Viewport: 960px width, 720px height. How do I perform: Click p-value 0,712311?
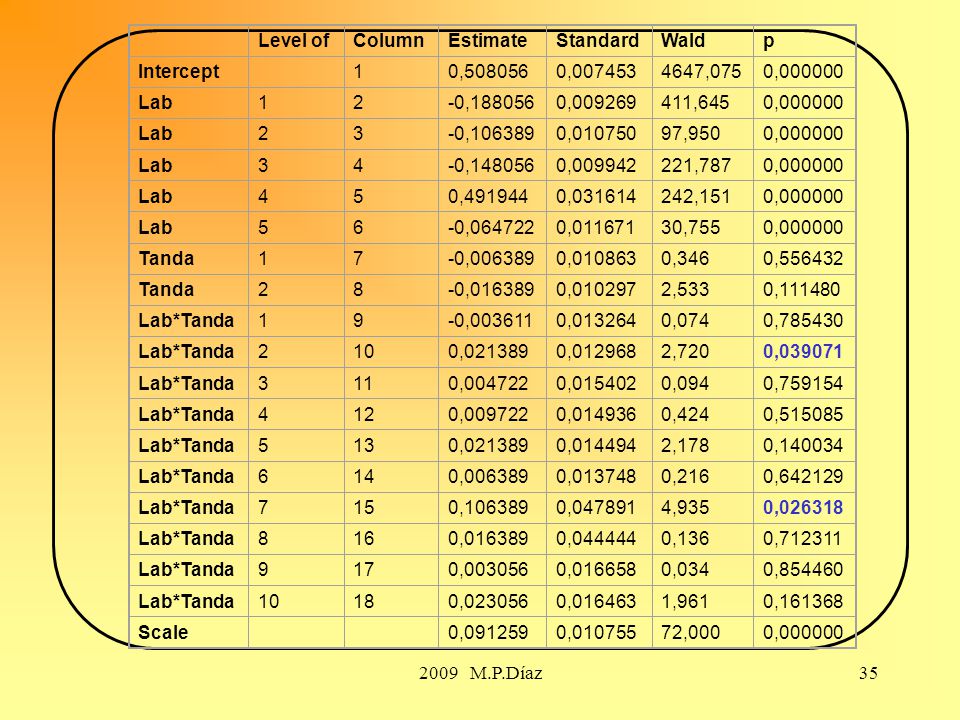tap(801, 539)
